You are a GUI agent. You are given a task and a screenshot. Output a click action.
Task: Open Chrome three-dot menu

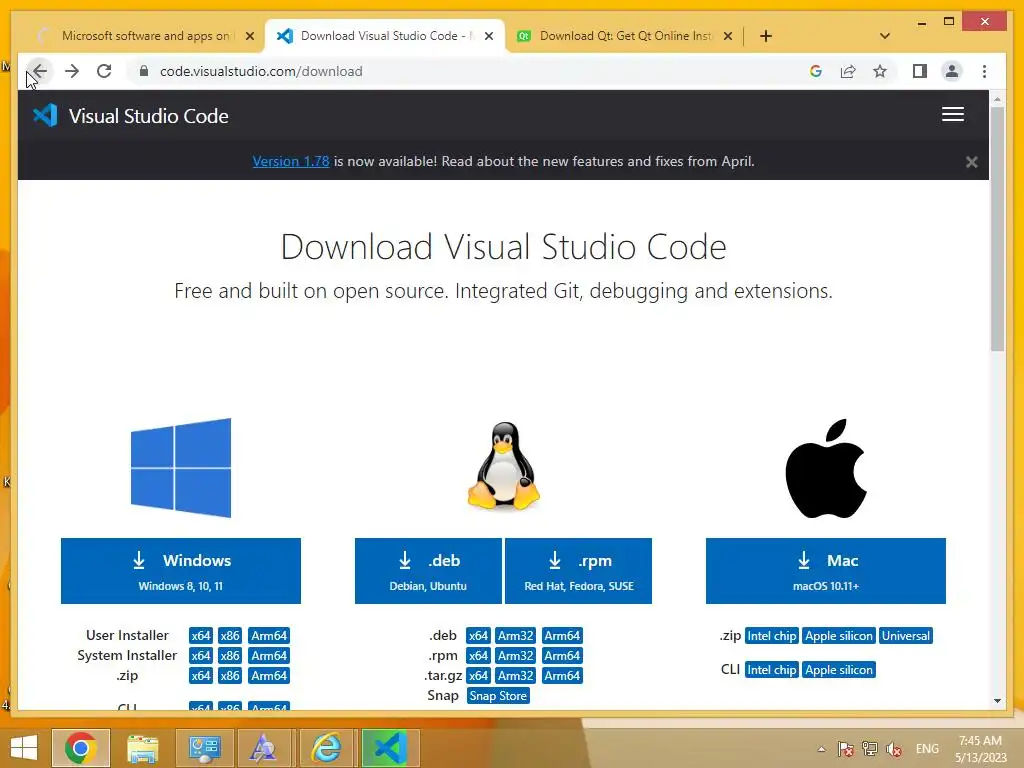pyautogui.click(x=984, y=71)
